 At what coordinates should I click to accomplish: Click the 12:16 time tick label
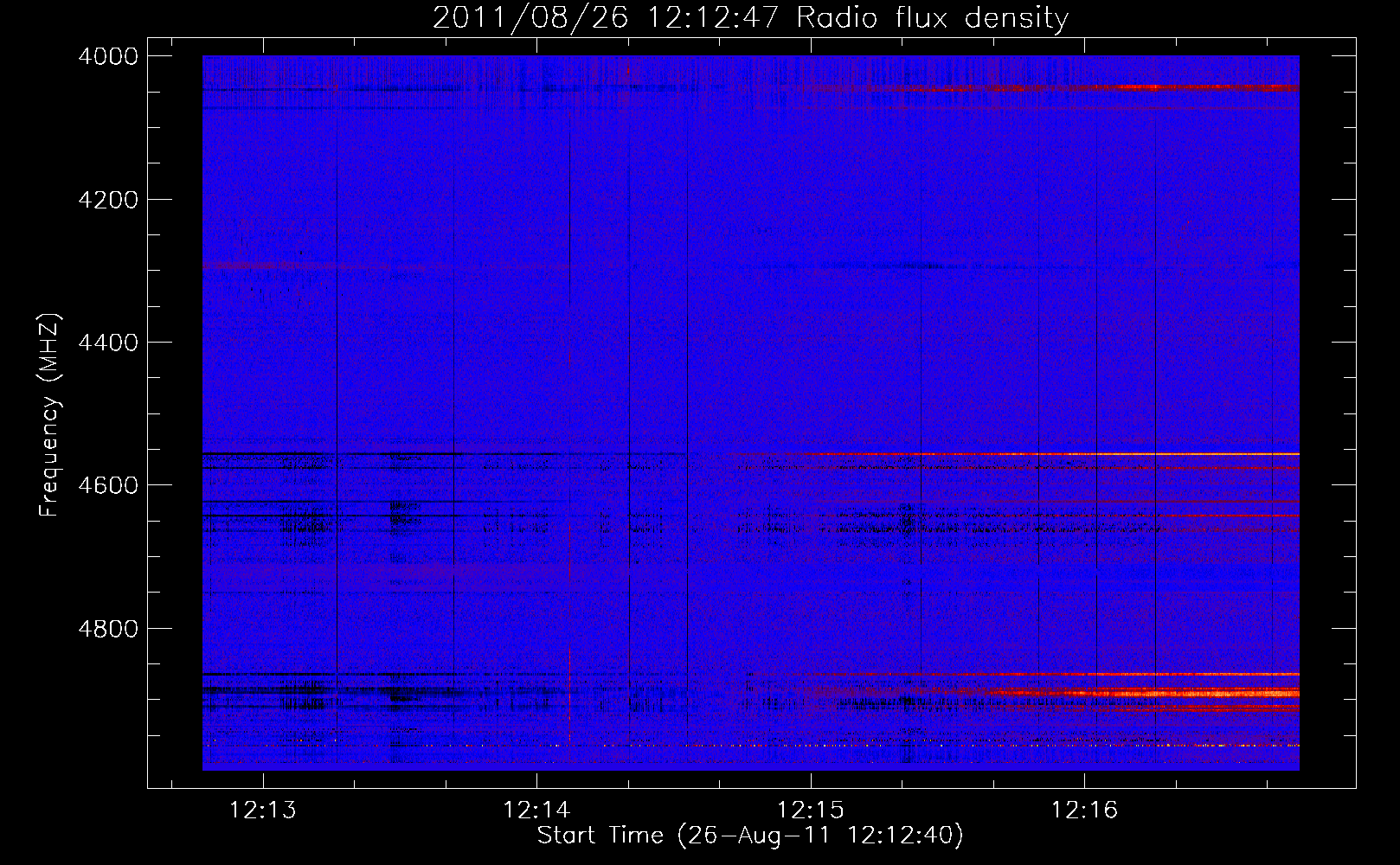point(1084,811)
